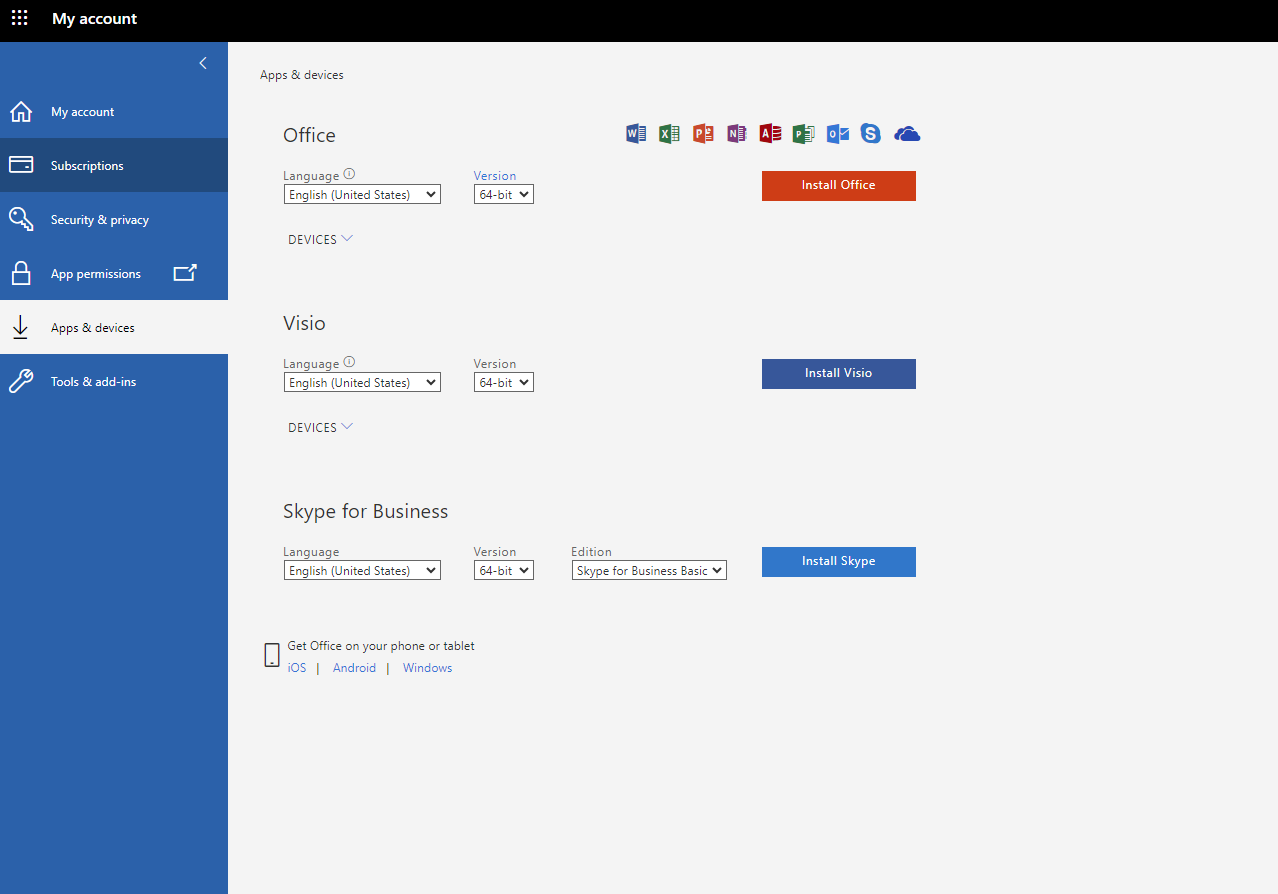This screenshot has height=894, width=1278.
Task: Open App permissions in sidebar
Action: (x=114, y=273)
